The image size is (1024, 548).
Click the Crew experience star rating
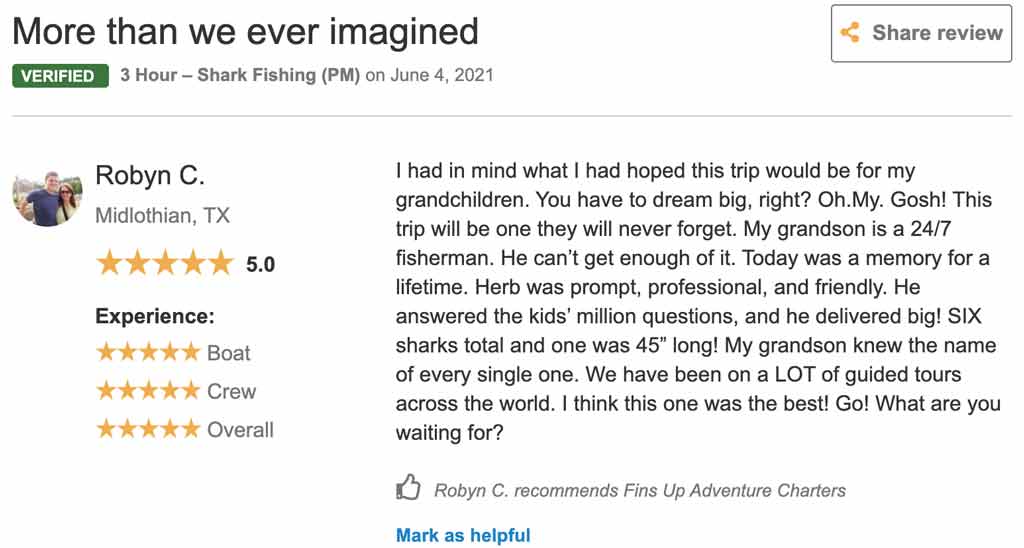click(148, 391)
